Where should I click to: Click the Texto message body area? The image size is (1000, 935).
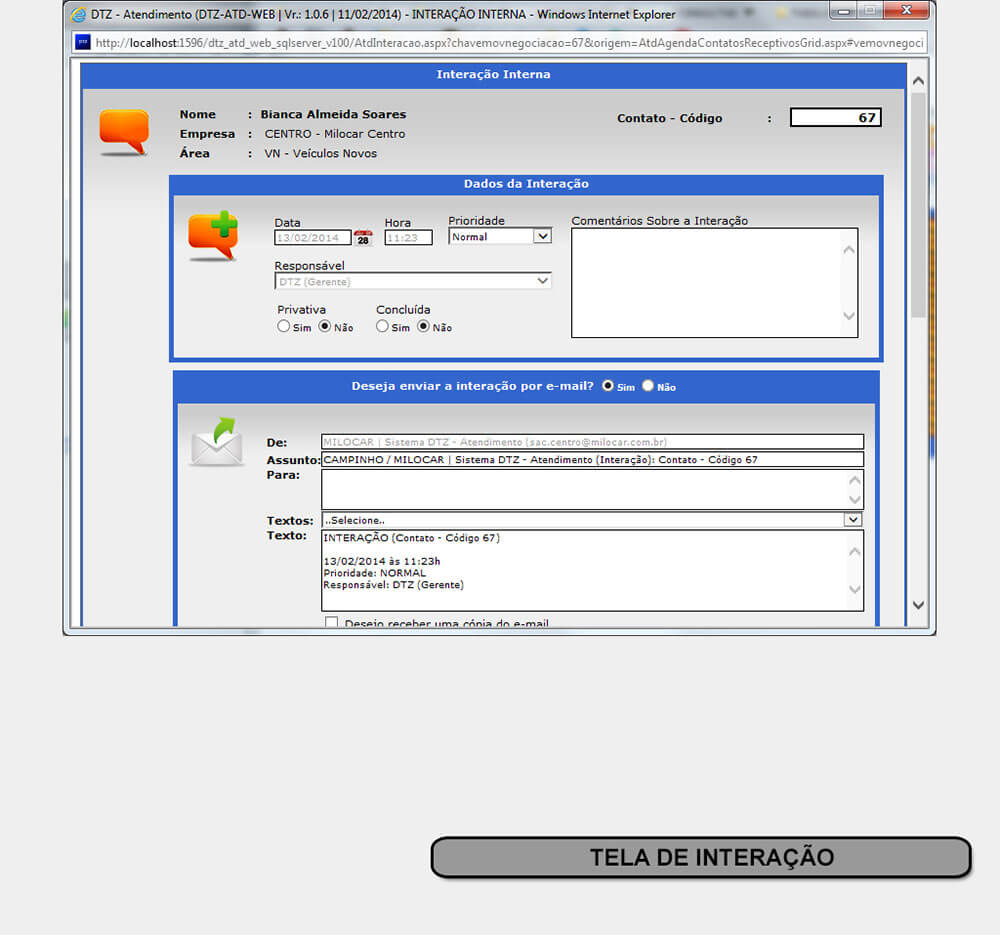584,570
